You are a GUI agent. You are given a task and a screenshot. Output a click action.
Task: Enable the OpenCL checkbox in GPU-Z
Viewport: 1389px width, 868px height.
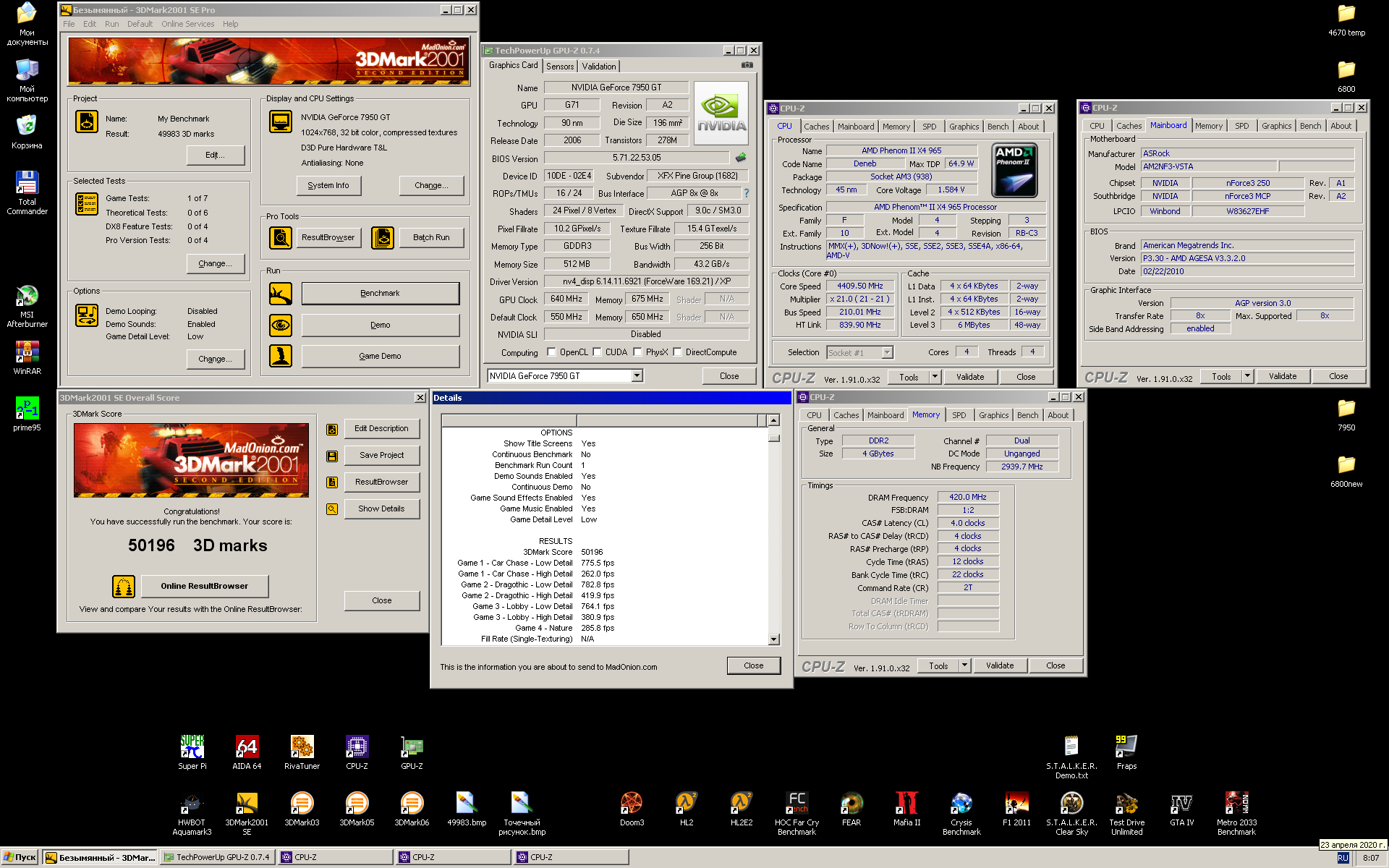(552, 352)
